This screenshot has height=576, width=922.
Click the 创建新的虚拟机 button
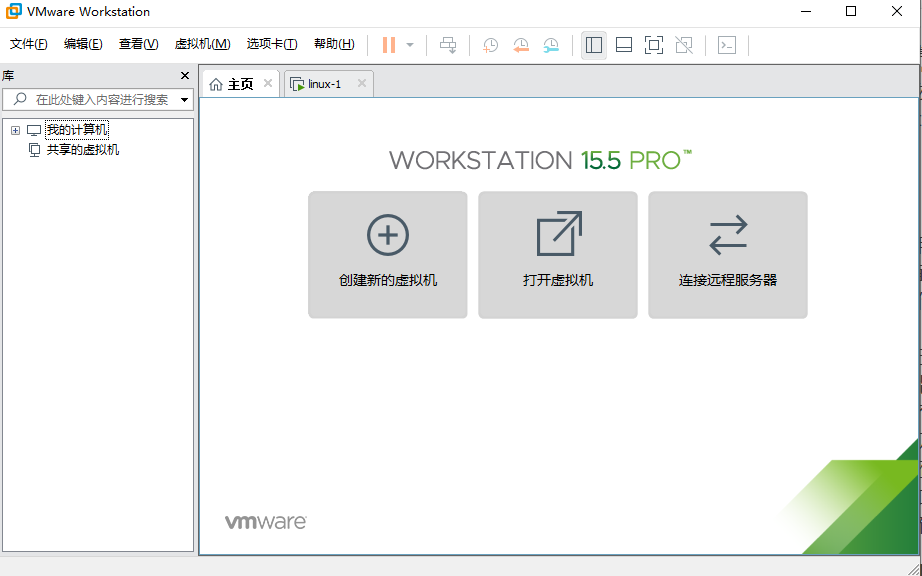click(x=388, y=255)
